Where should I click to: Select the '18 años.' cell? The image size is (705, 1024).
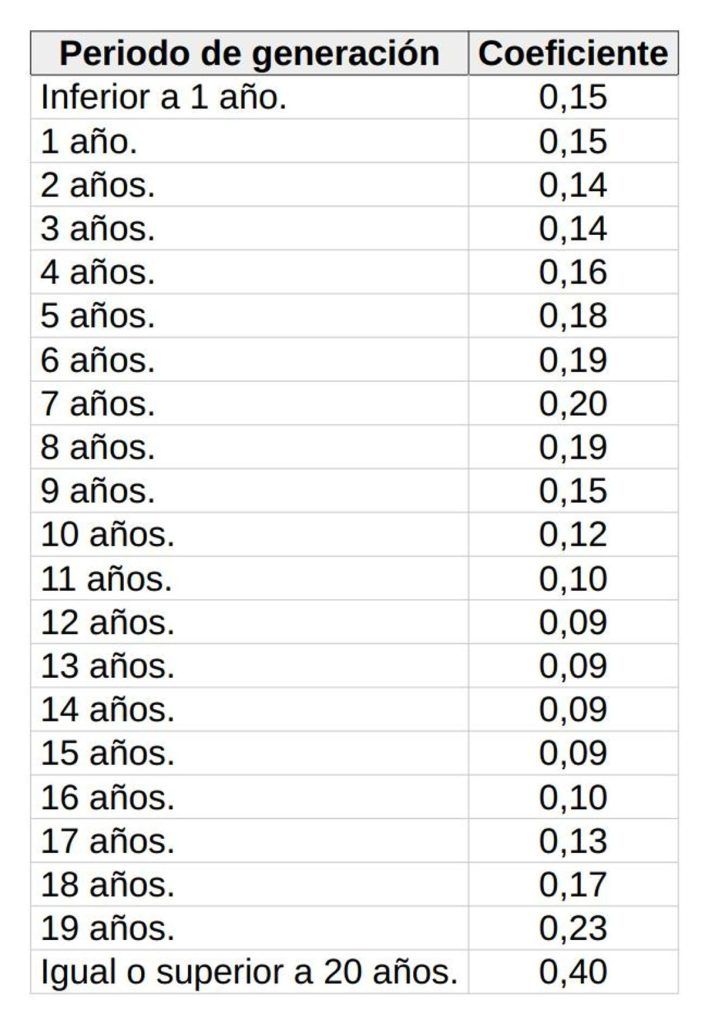(x=249, y=884)
